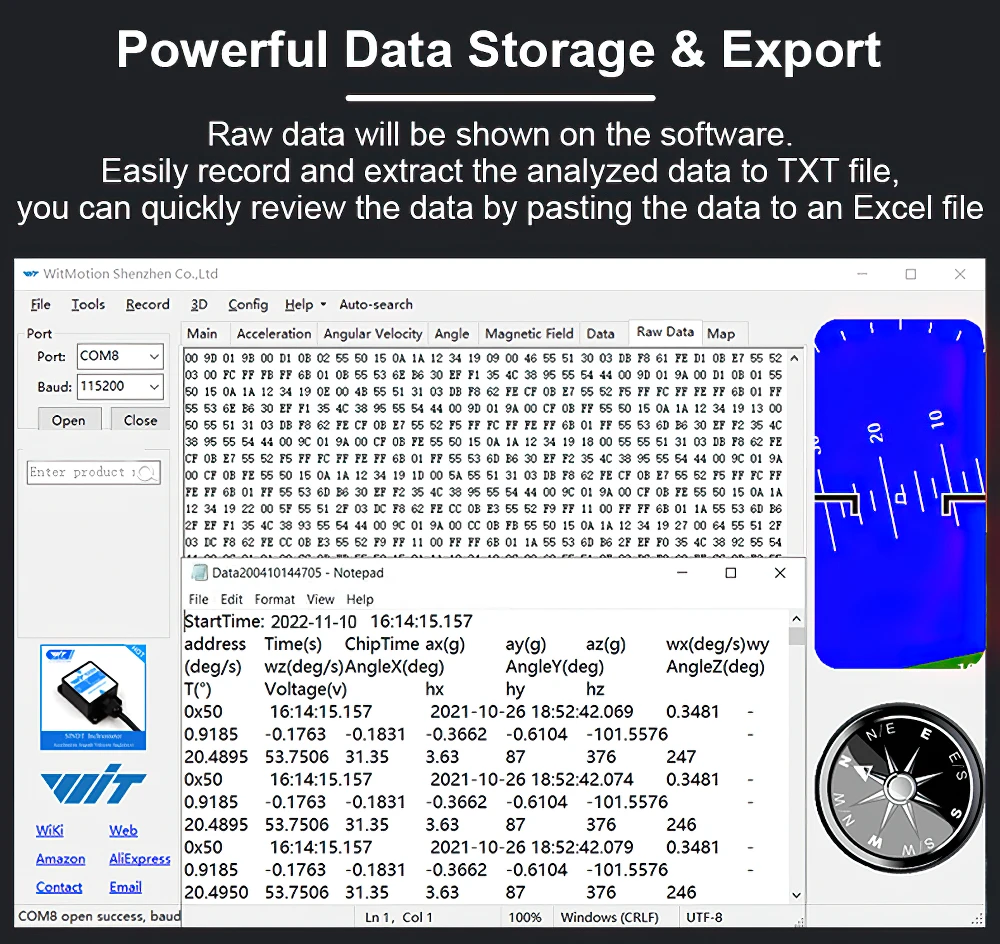The width and height of the screenshot is (1000, 944).
Task: Switch to the Magnetic Field tab
Action: [529, 334]
